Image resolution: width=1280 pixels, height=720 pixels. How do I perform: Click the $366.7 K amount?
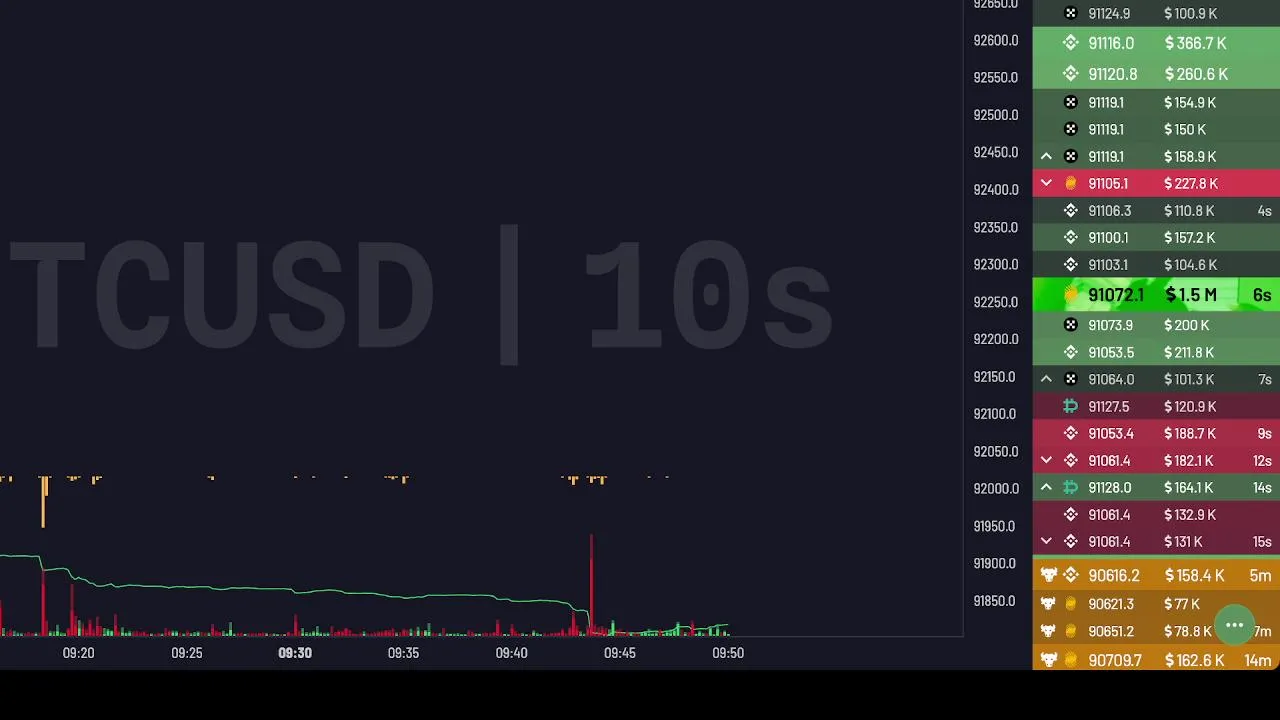1195,43
